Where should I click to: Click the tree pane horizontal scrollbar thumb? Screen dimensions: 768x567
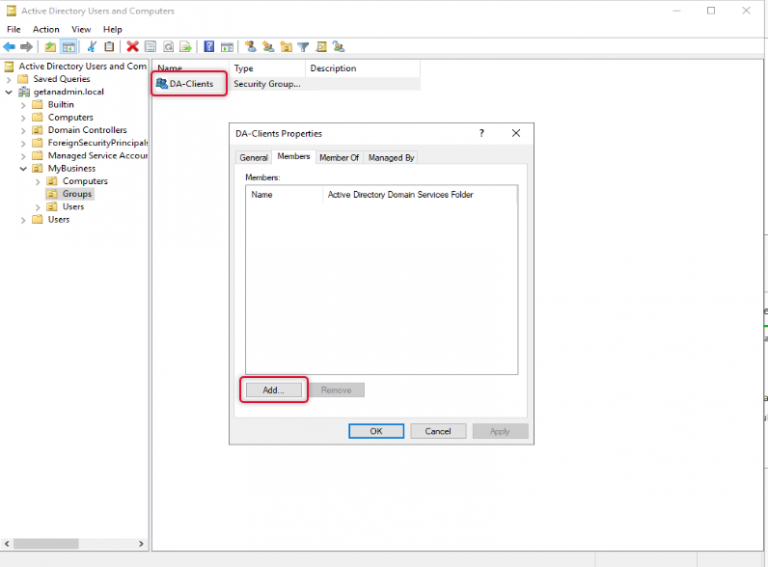[x=46, y=544]
